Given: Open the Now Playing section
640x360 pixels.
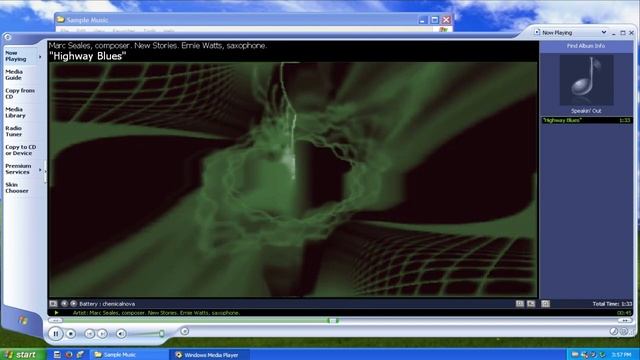Looking at the screenshot, I should pyautogui.click(x=16, y=56).
